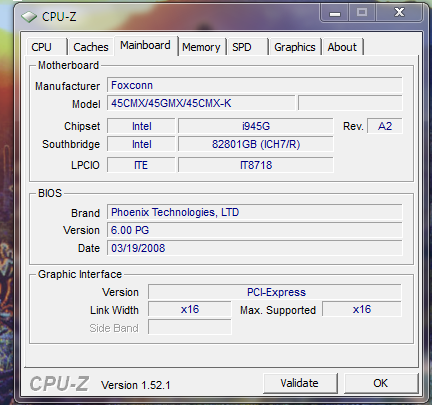
Task: Open the Caches tab
Action: (91, 47)
